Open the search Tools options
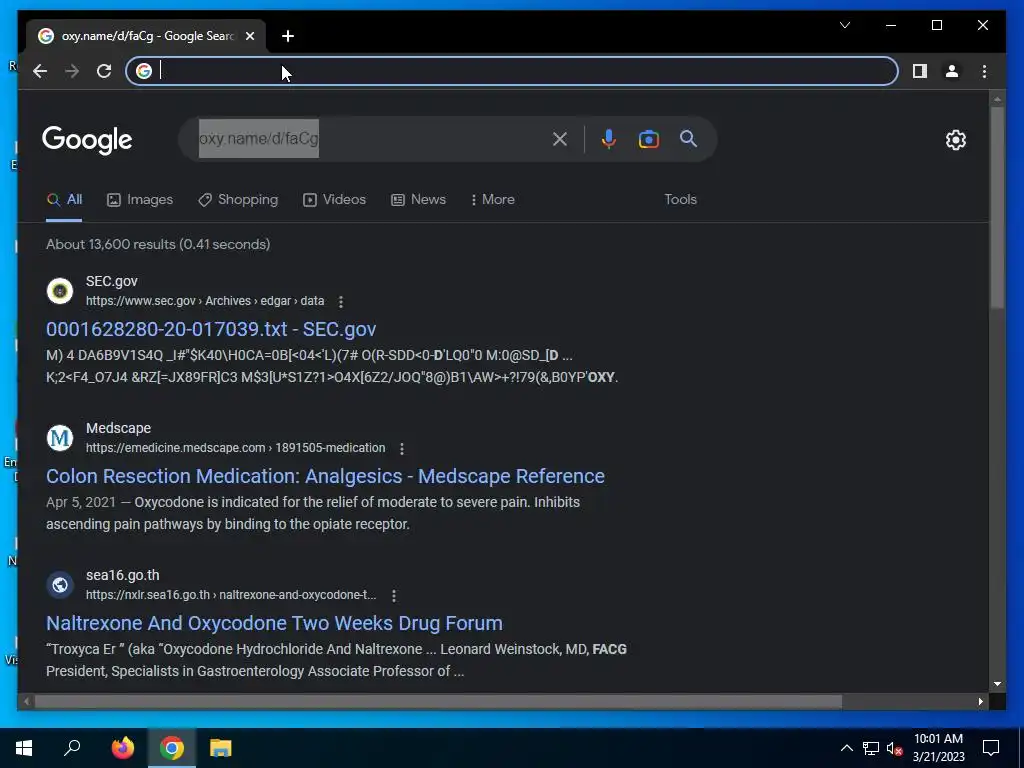1024x768 pixels. click(x=680, y=200)
